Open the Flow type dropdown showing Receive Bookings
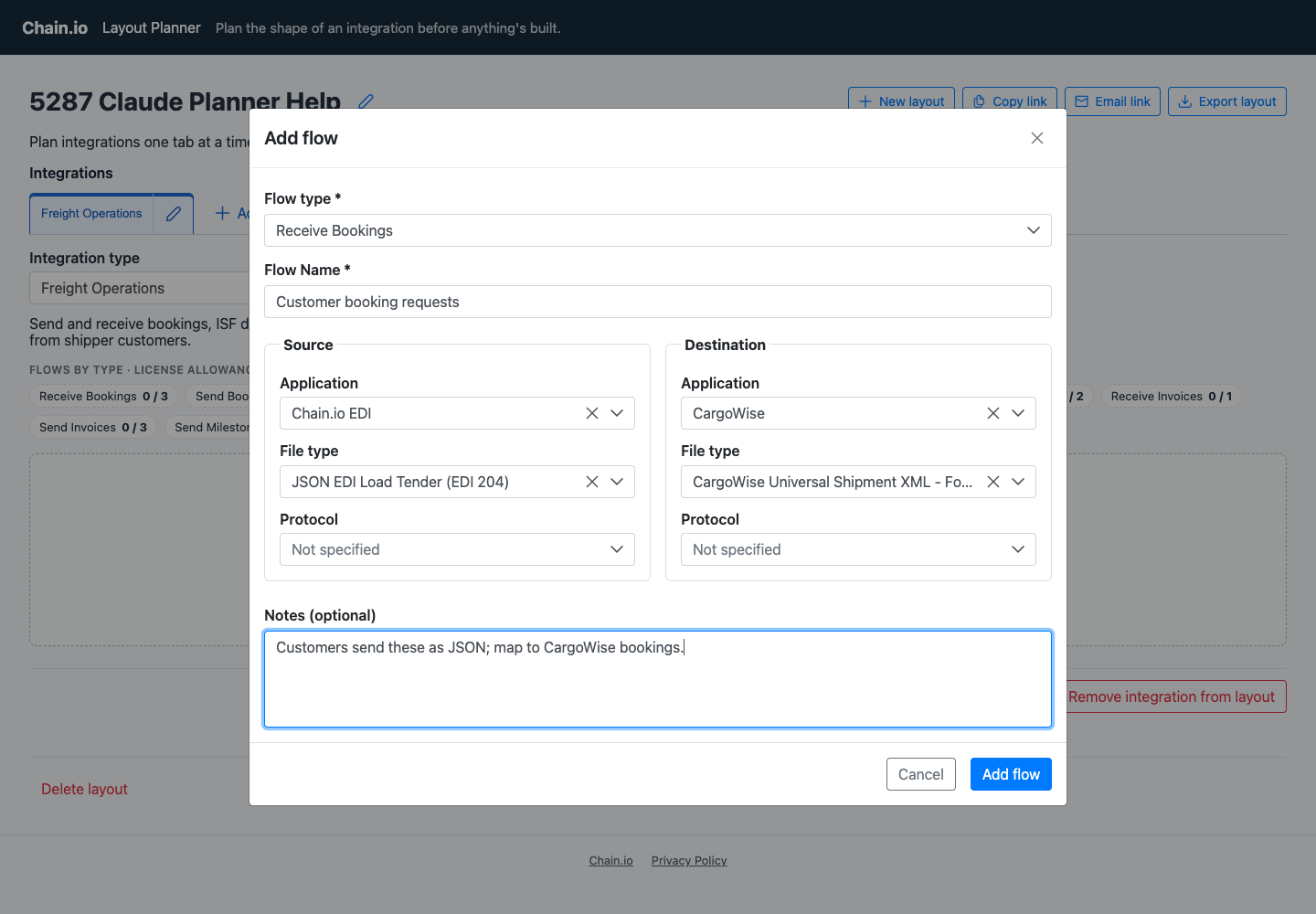This screenshot has height=914, width=1316. click(x=658, y=230)
